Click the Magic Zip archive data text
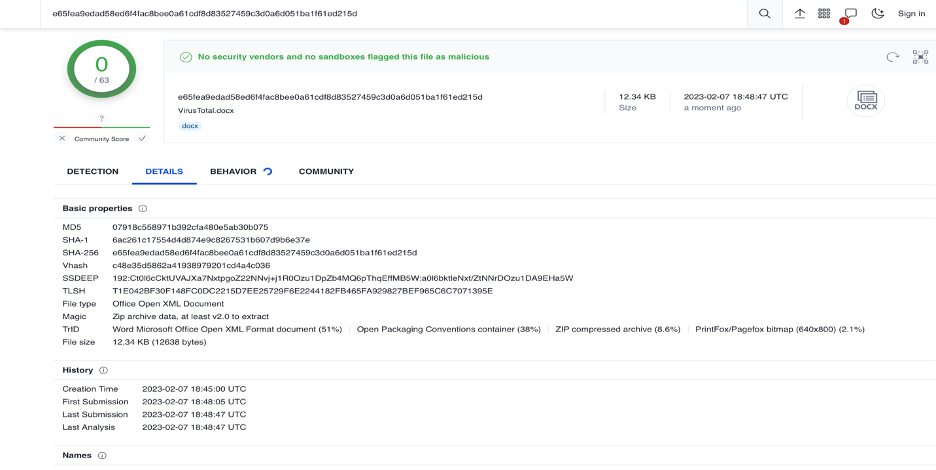Viewport: 936px width, 470px height. (190, 317)
